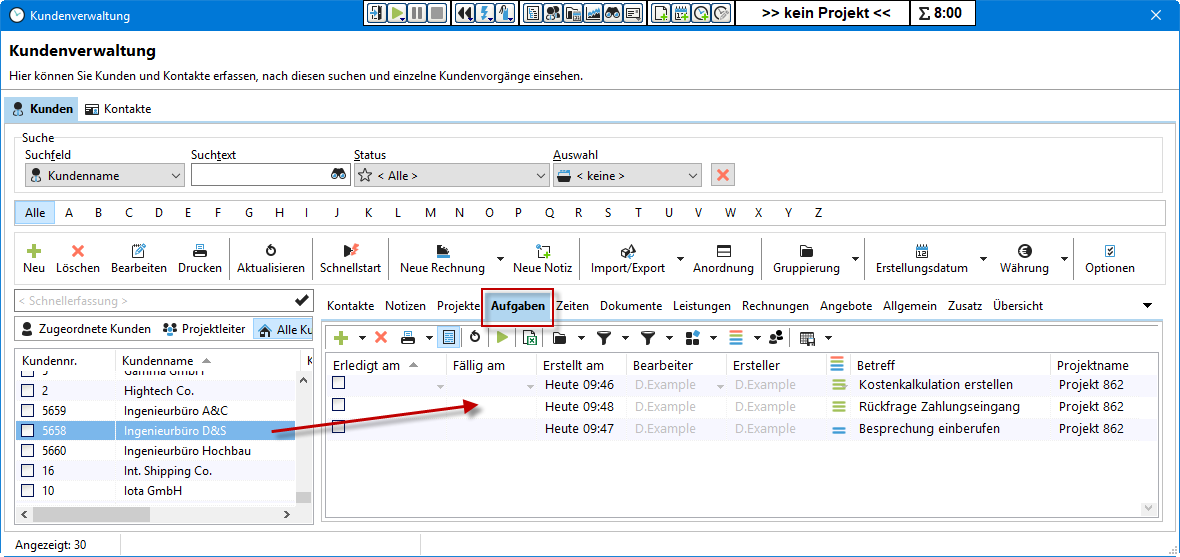
Task: Tick the checkbox for Ingenieurbüro Hochbau
Action: click(x=28, y=451)
